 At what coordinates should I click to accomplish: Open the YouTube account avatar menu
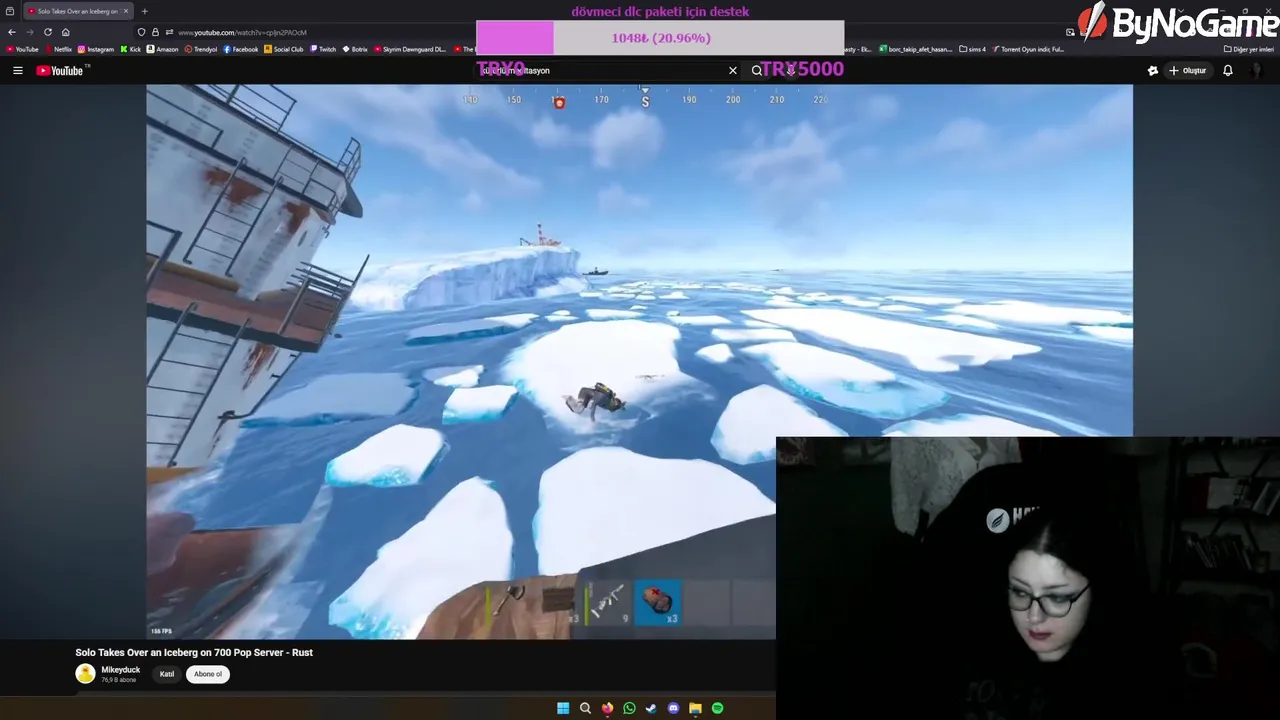(1257, 71)
